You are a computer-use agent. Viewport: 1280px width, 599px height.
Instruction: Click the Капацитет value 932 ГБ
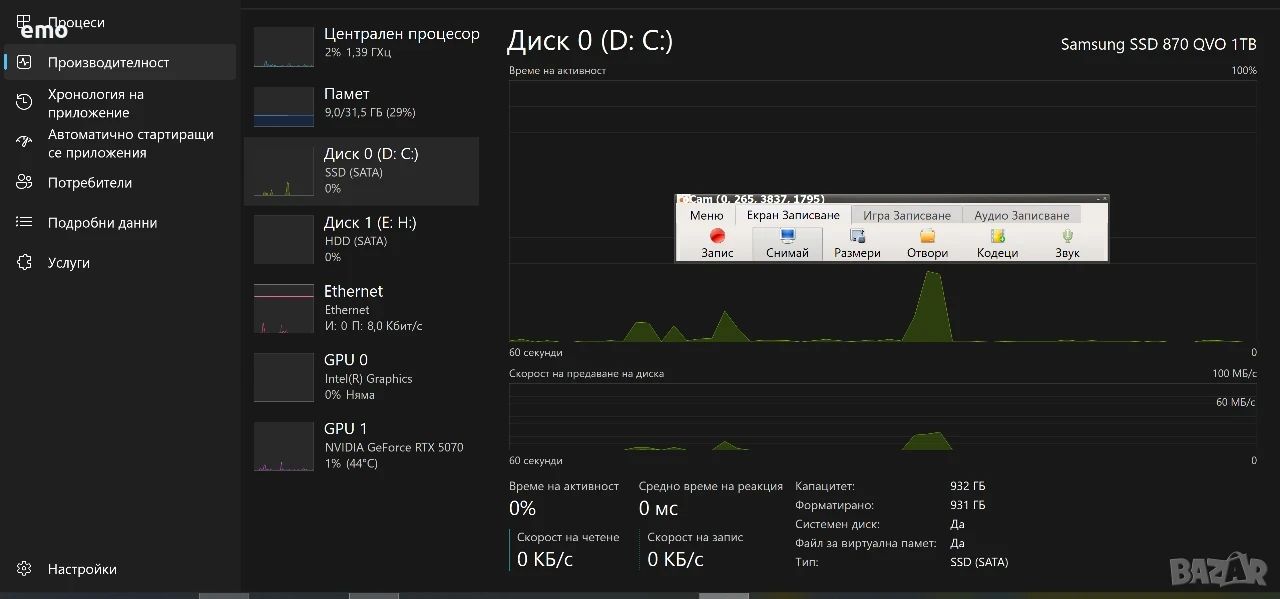[x=967, y=486]
